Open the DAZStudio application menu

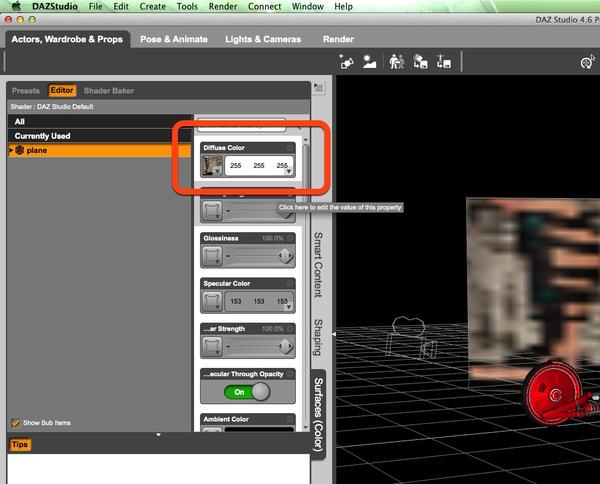pos(55,7)
